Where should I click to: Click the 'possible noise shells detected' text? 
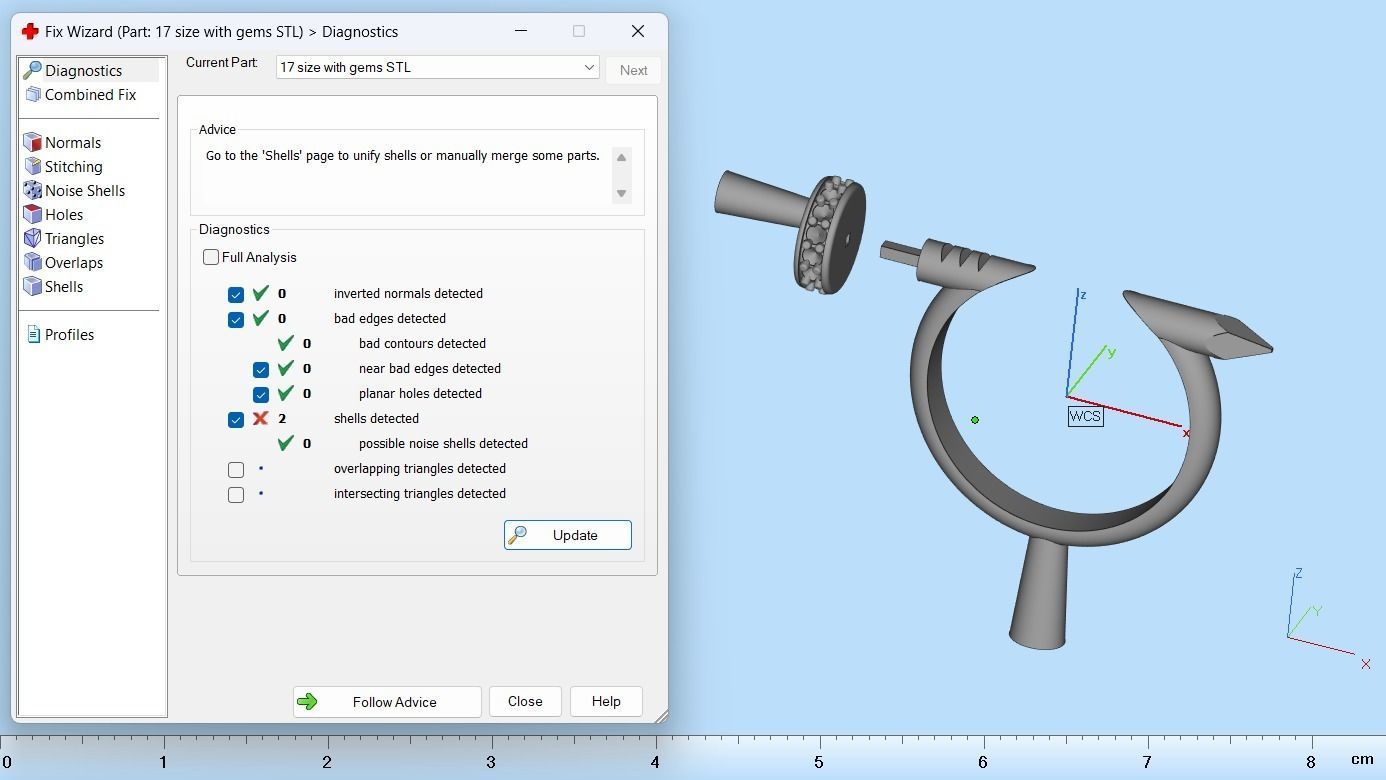pos(443,443)
